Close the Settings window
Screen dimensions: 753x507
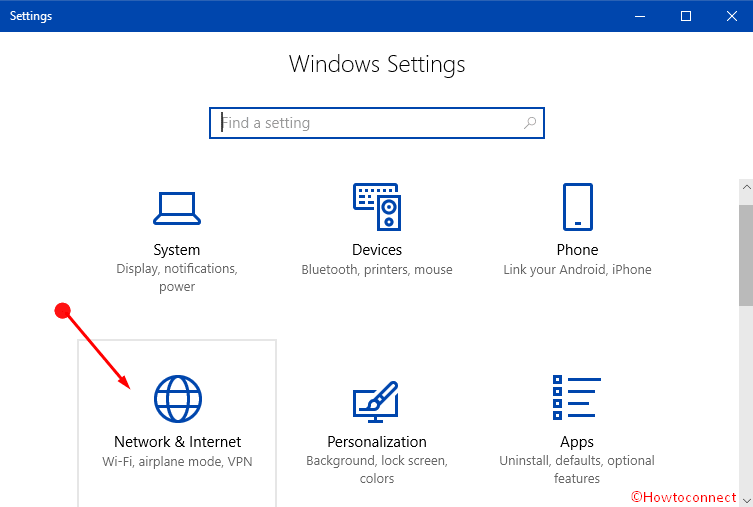point(731,16)
